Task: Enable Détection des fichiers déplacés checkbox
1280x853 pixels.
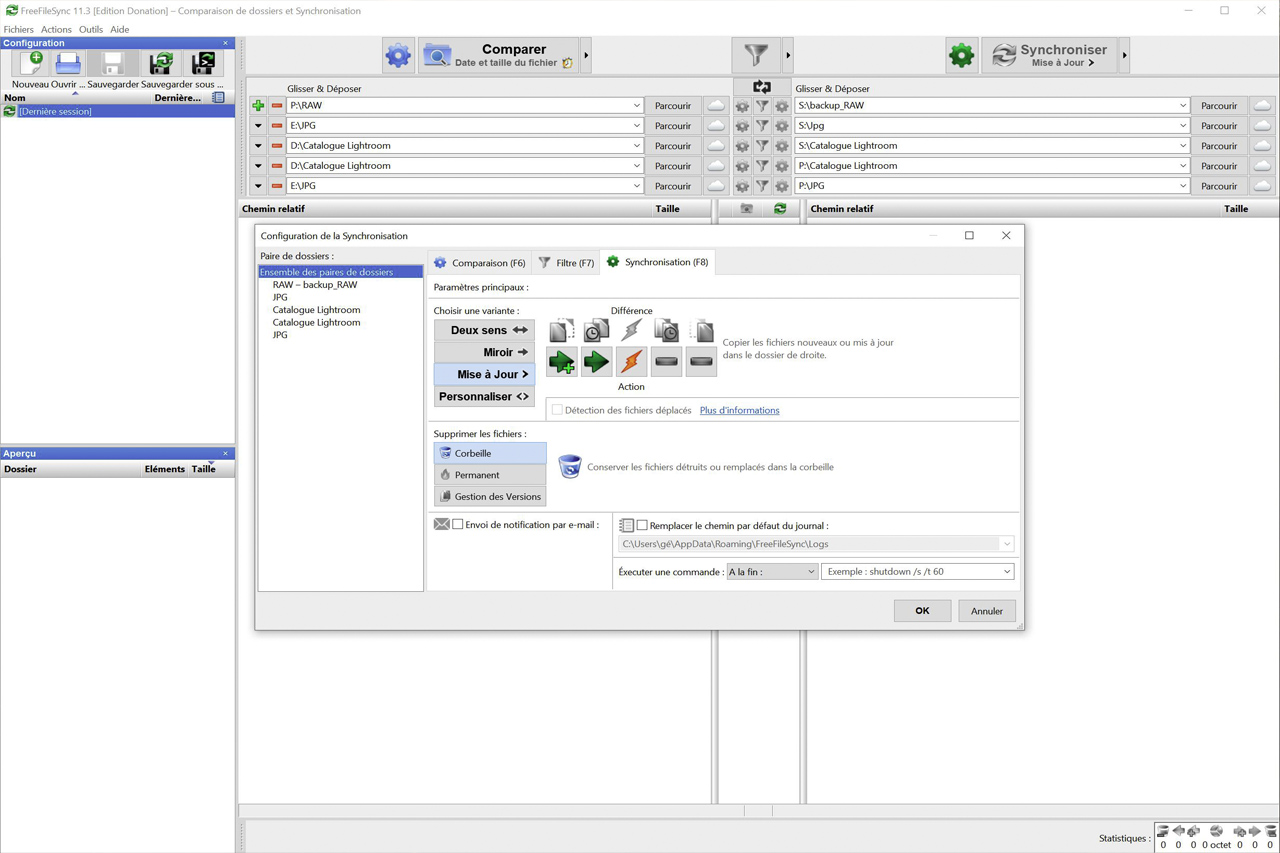Action: coord(557,410)
